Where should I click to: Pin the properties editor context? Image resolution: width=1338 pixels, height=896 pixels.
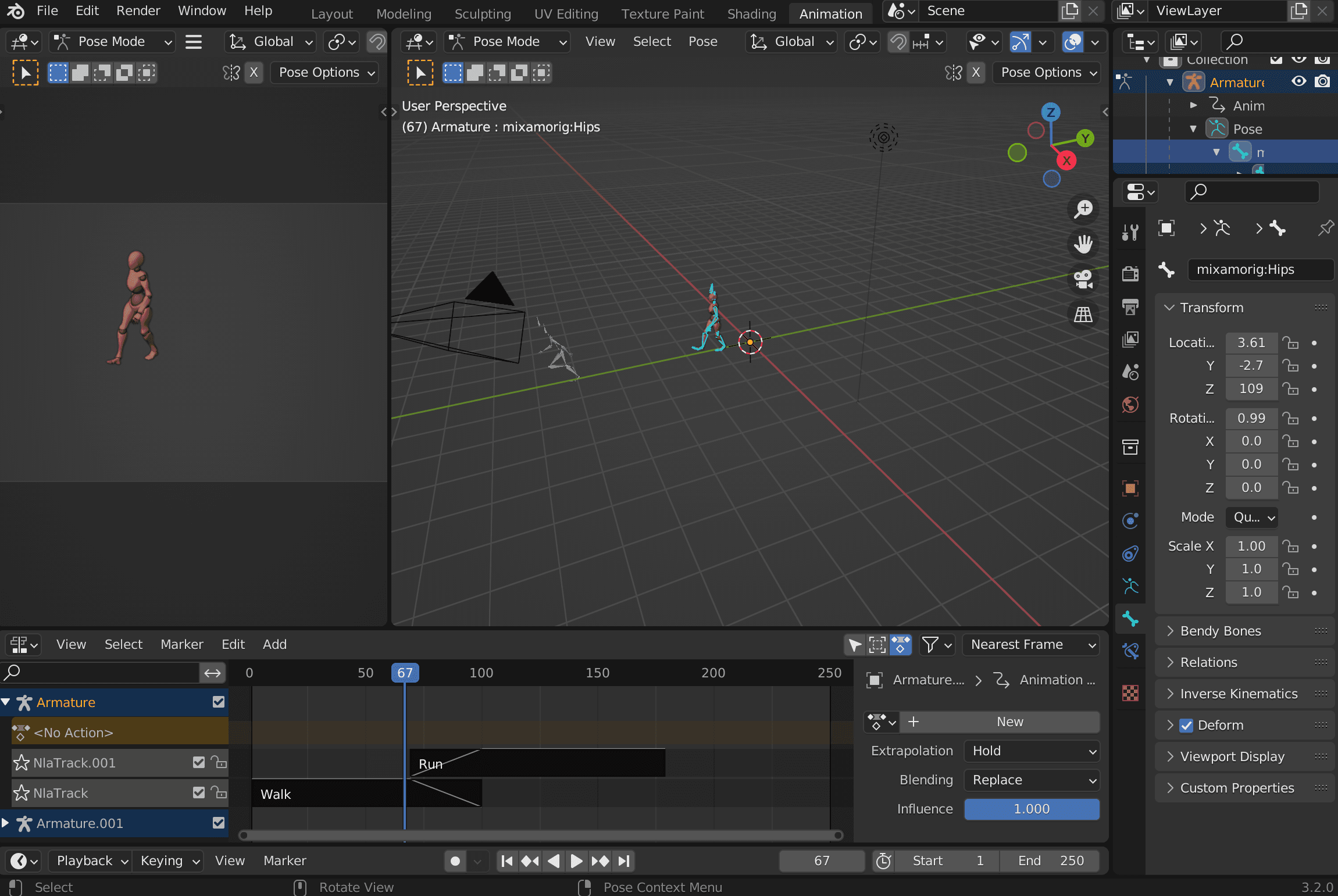pos(1325,228)
